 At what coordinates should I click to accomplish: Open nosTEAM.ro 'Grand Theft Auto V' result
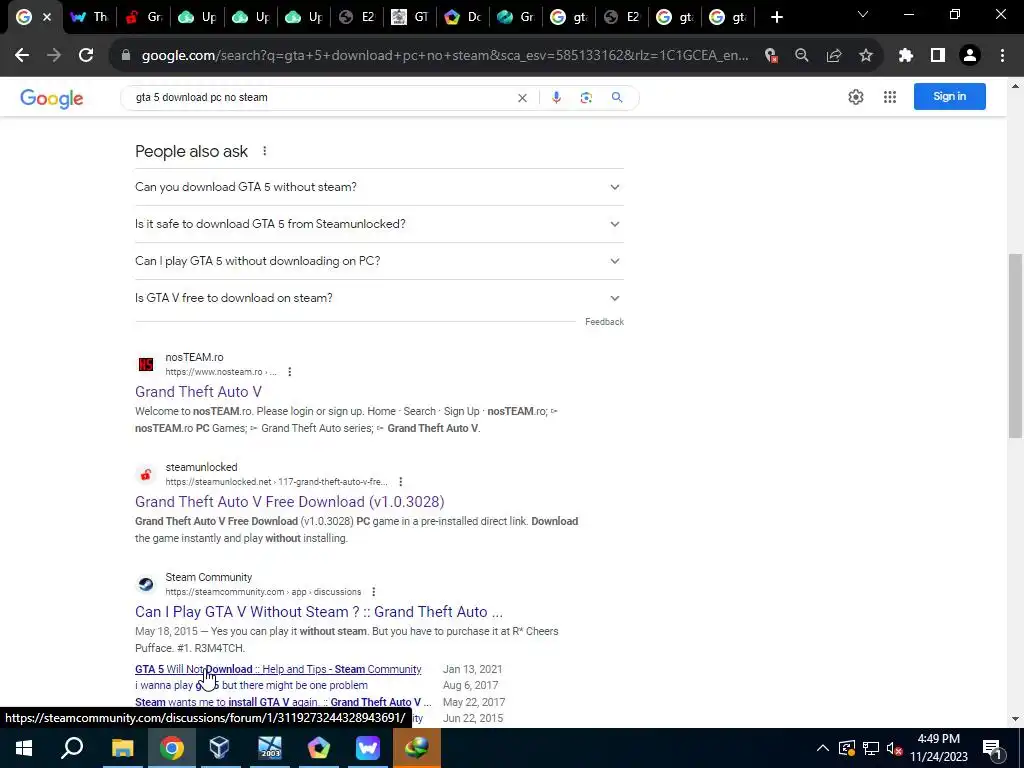(x=199, y=392)
